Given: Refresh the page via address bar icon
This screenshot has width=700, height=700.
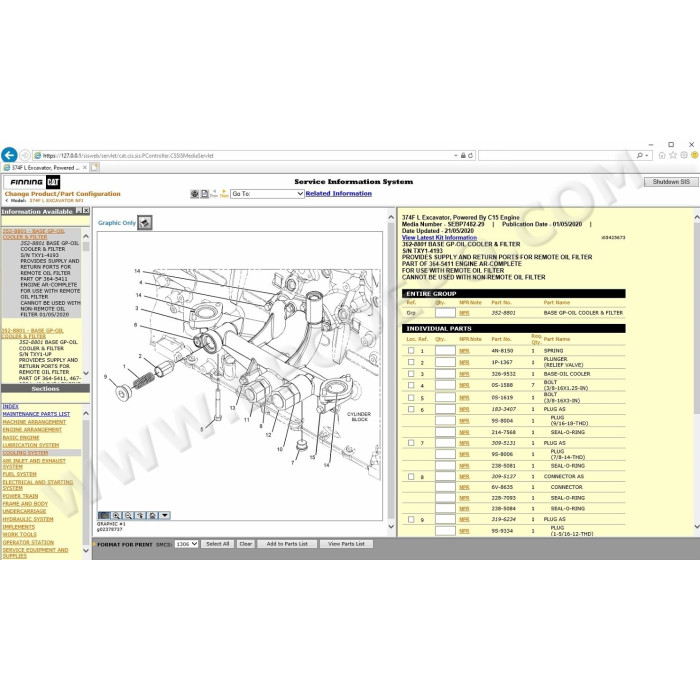Looking at the screenshot, I should pyautogui.click(x=471, y=155).
